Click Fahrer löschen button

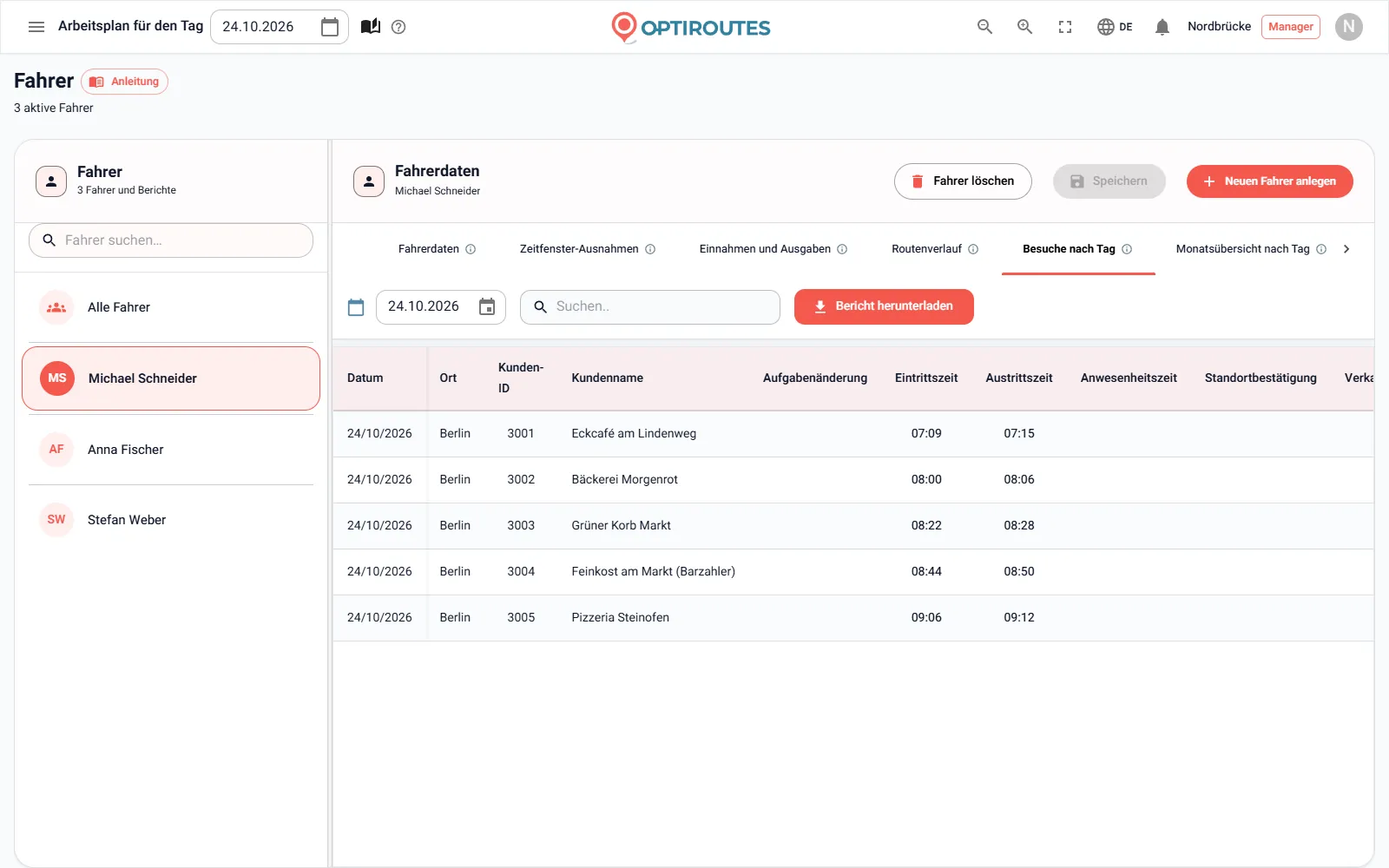(963, 181)
